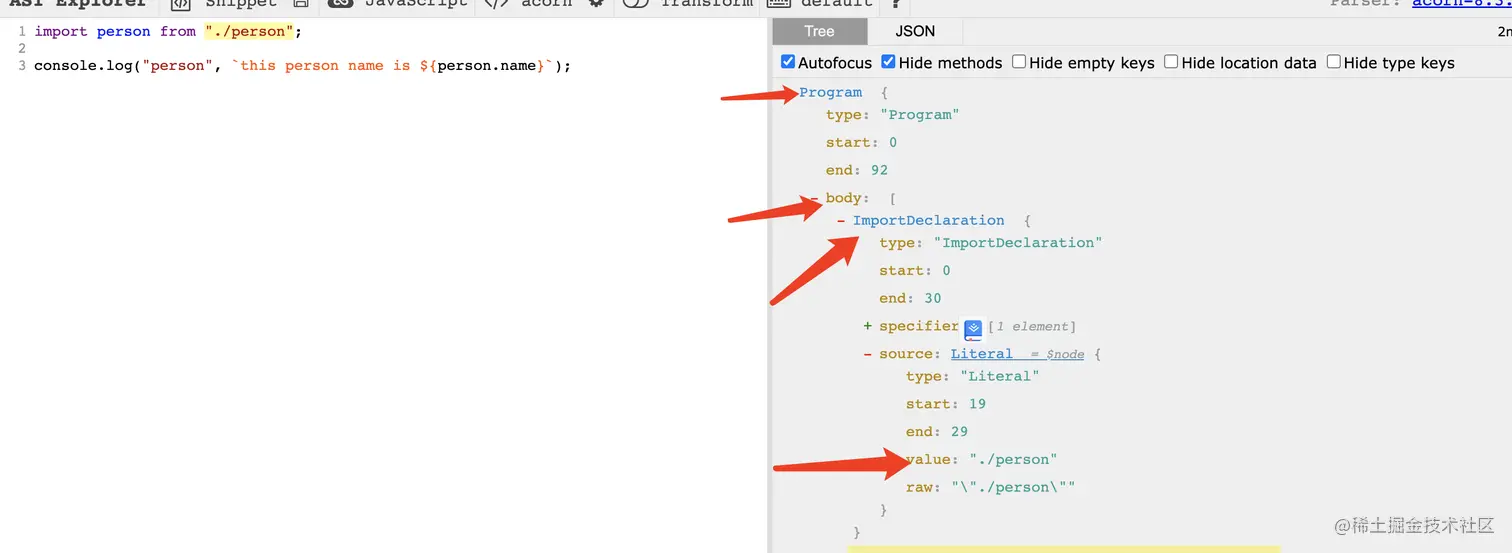1512x553 pixels.
Task: Click the line number 3 in the gutter
Action: 22,66
